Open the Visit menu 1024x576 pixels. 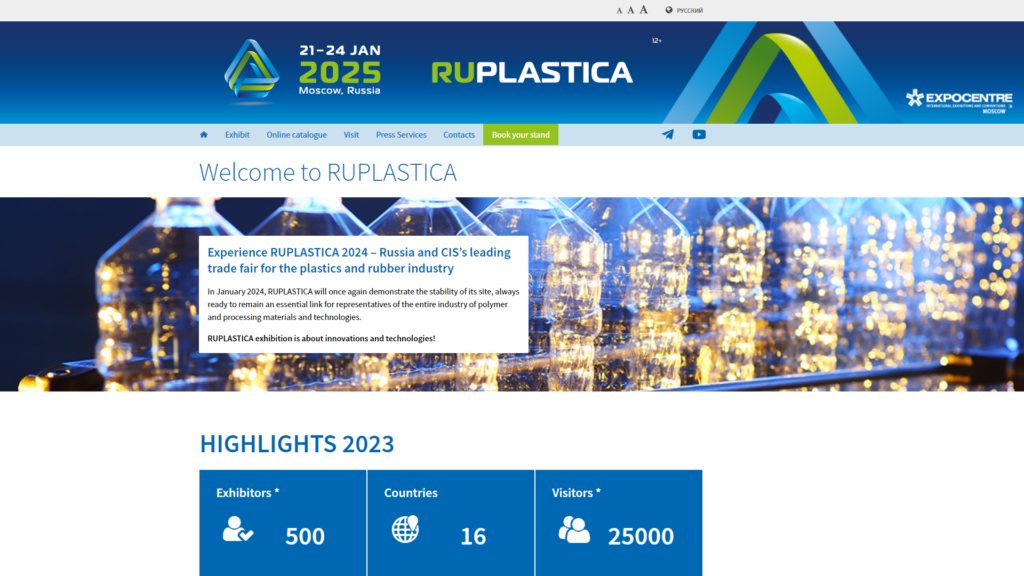pyautogui.click(x=351, y=135)
